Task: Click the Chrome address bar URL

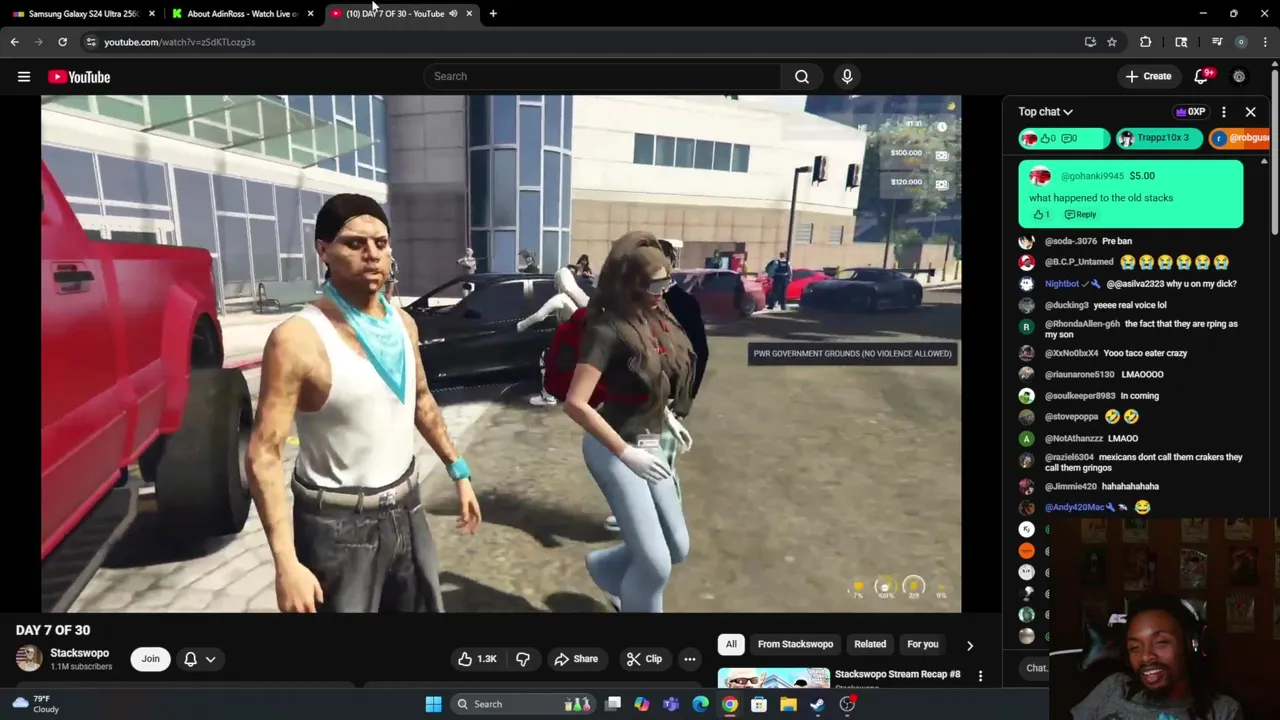Action: tap(179, 42)
